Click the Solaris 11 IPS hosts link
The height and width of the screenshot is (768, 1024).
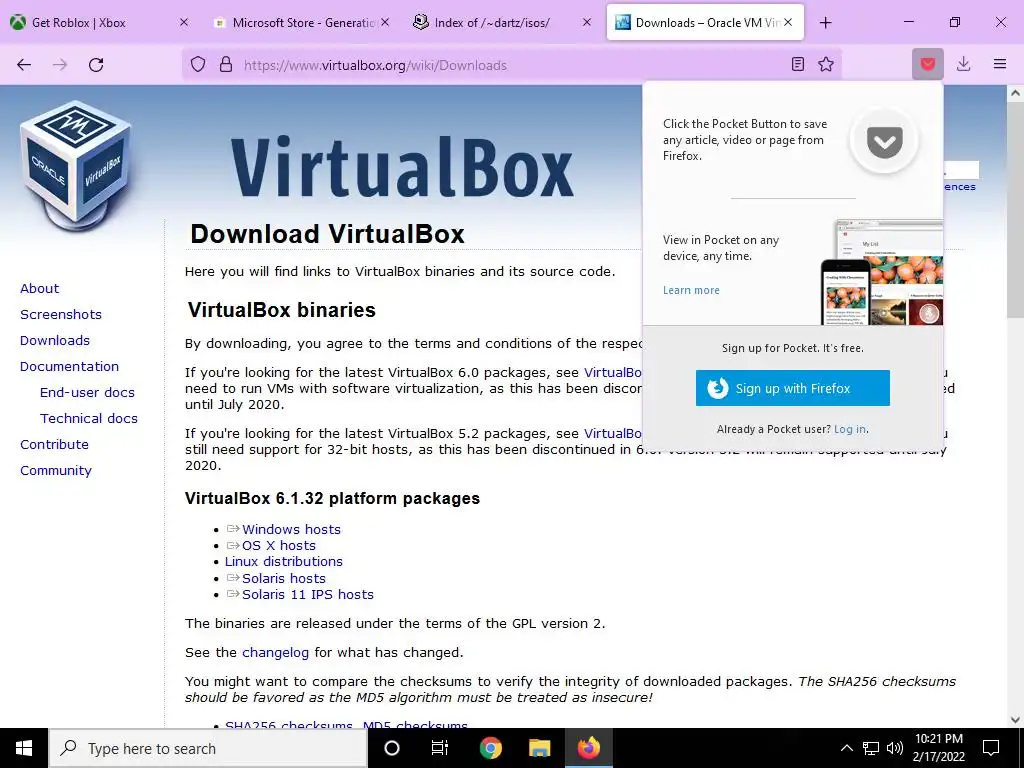308,594
